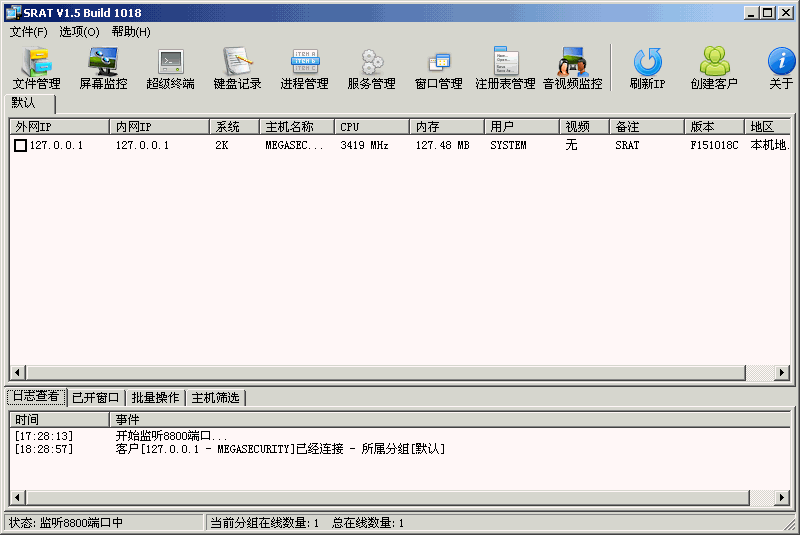Launch 音视频监控 audio video monitoring
The image size is (800, 535).
[572, 68]
